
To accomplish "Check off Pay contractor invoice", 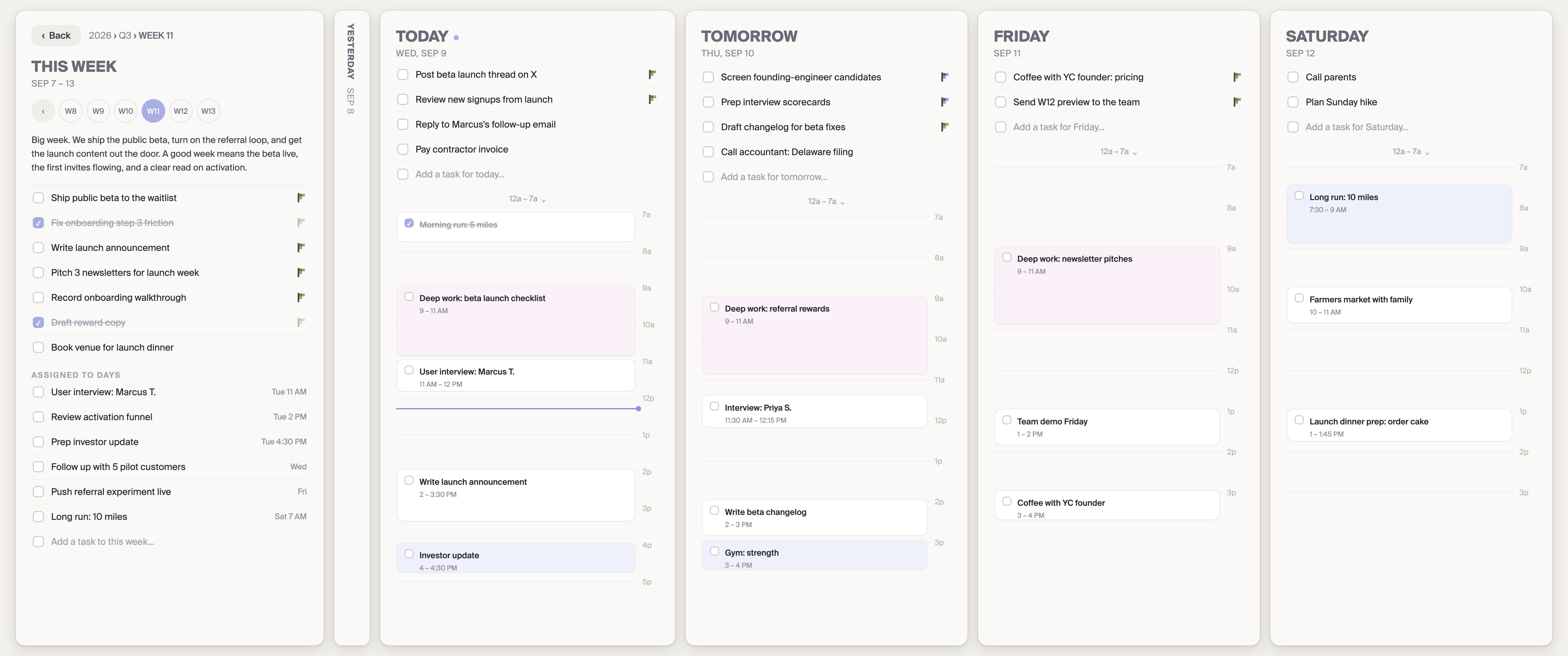I will point(402,149).
